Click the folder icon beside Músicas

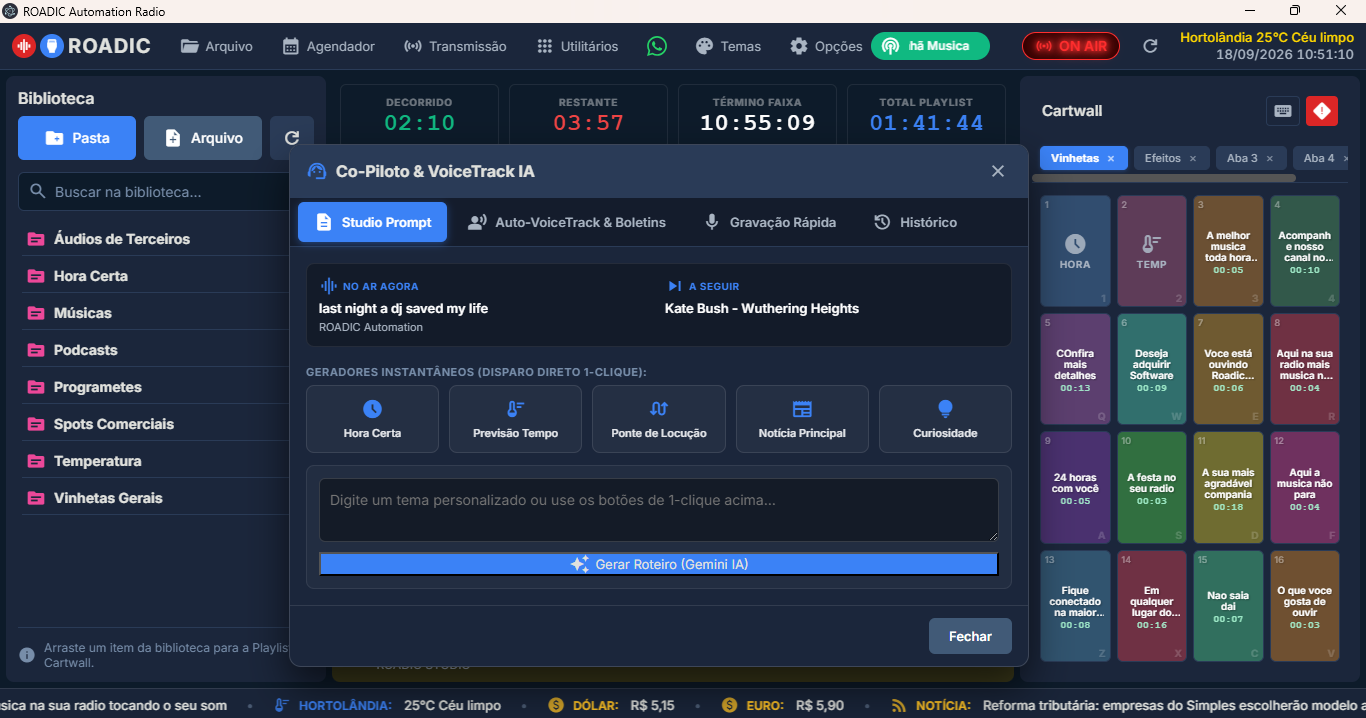(x=36, y=313)
